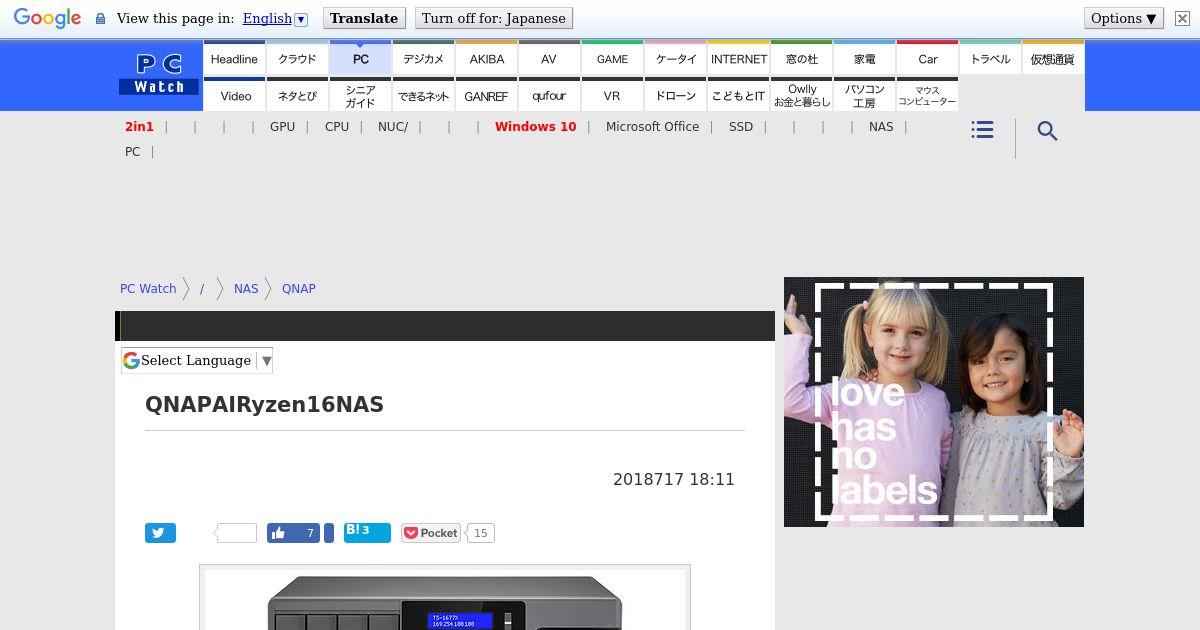Open the シニアガイド tab
Viewport: 1200px width, 630px height.
(361, 96)
